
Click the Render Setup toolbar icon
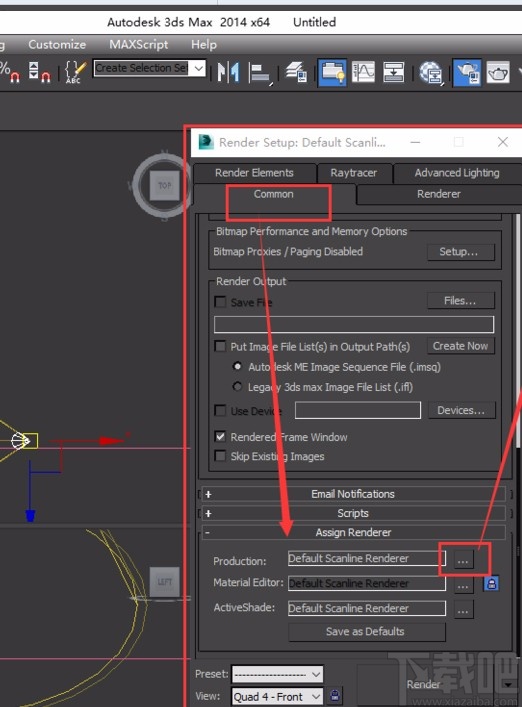click(467, 72)
